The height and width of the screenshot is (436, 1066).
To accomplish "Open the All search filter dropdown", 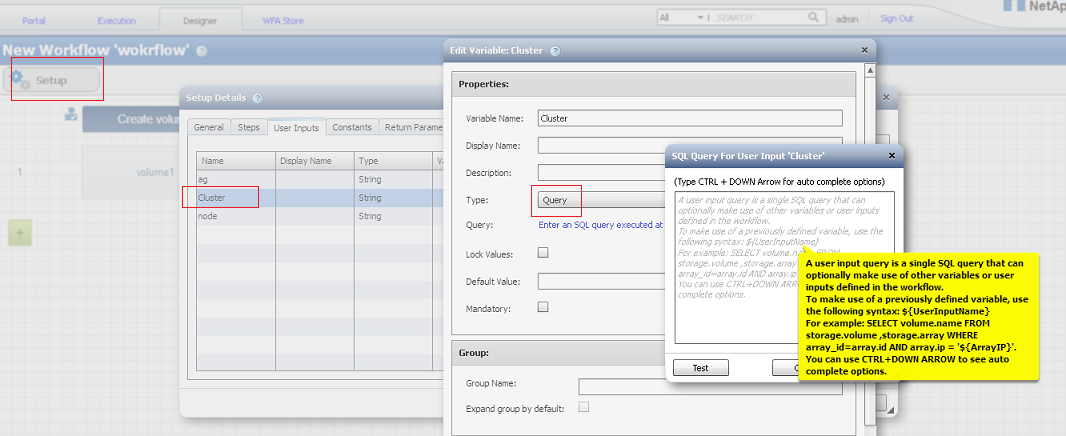I will [x=683, y=18].
